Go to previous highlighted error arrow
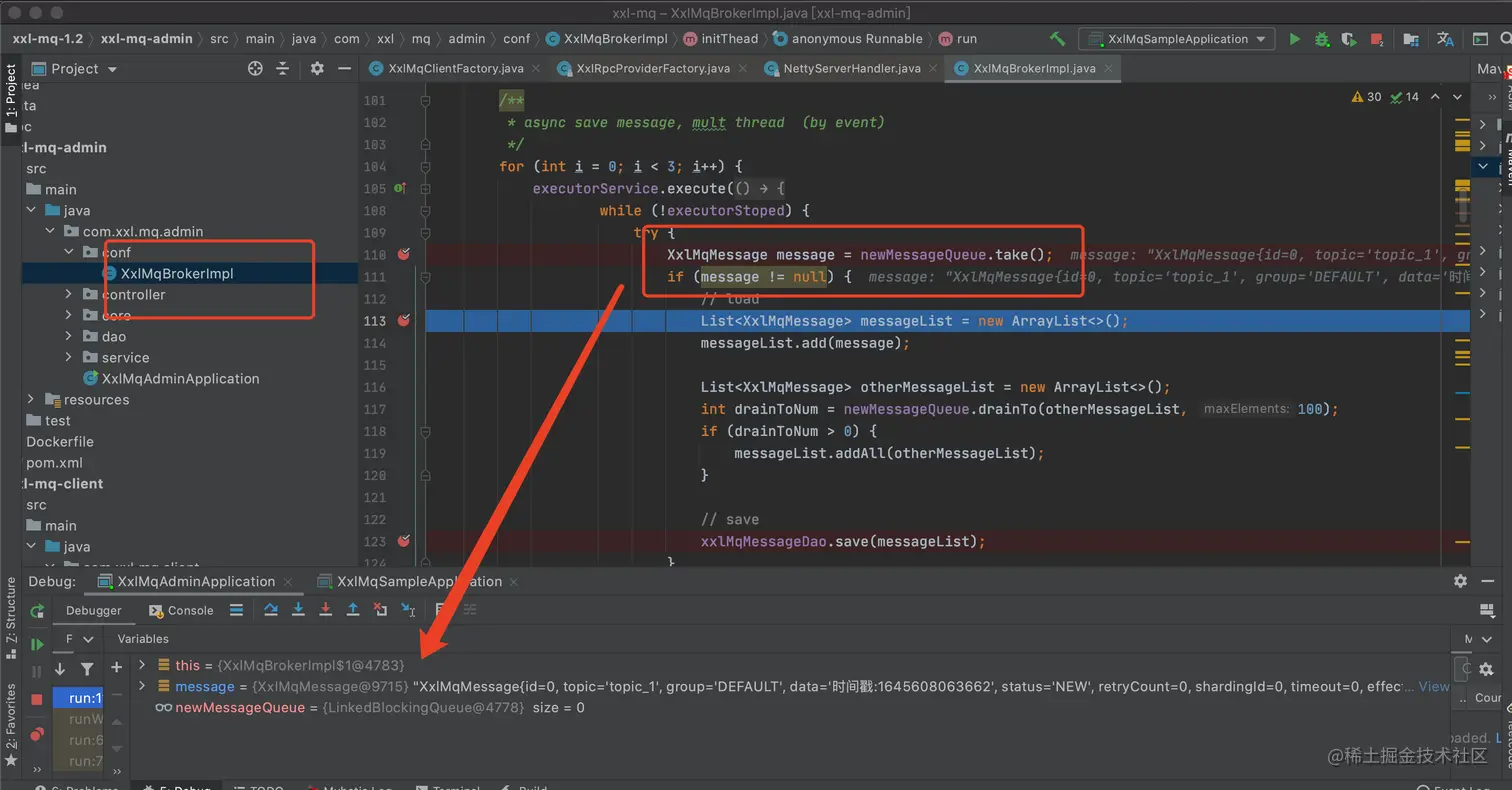 (1435, 97)
